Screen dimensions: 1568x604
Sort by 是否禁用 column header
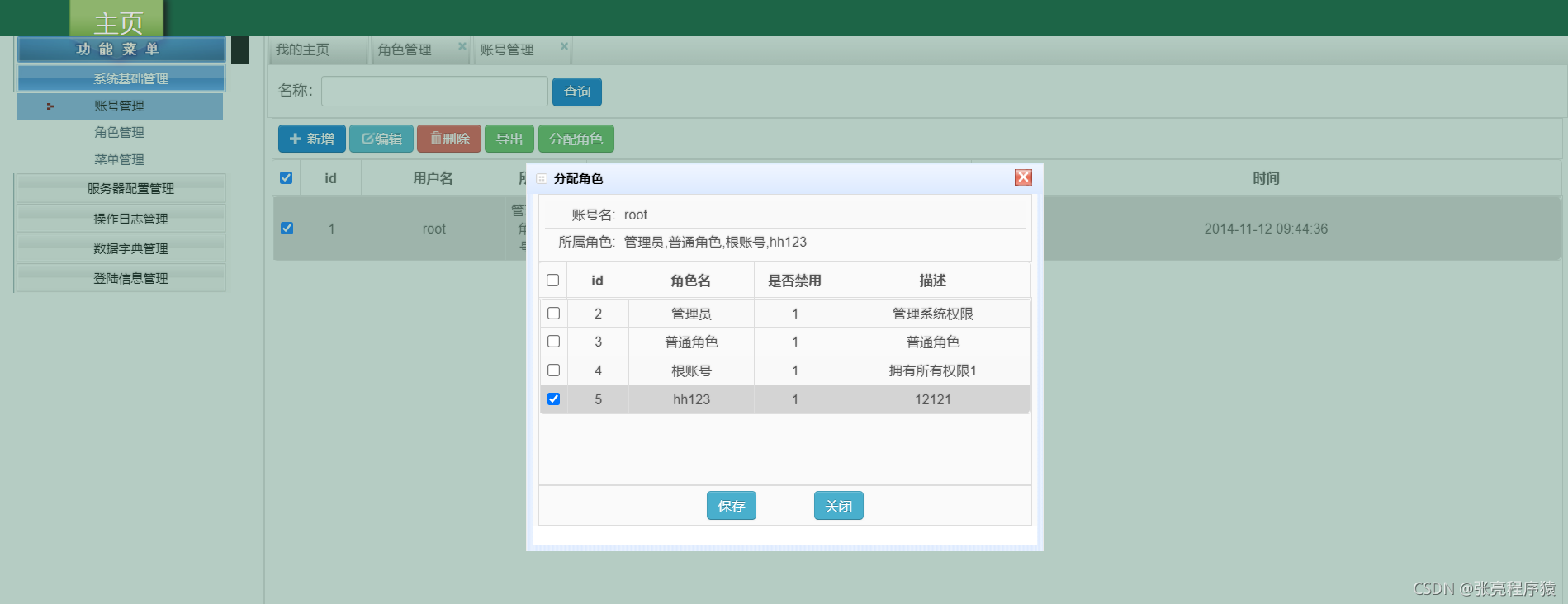(x=795, y=281)
